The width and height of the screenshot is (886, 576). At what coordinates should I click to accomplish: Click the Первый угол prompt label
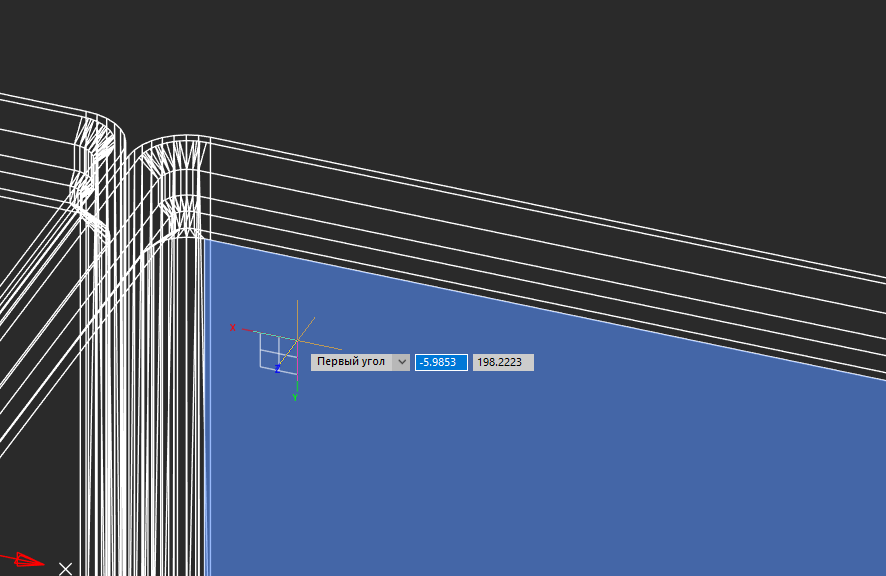coord(351,362)
